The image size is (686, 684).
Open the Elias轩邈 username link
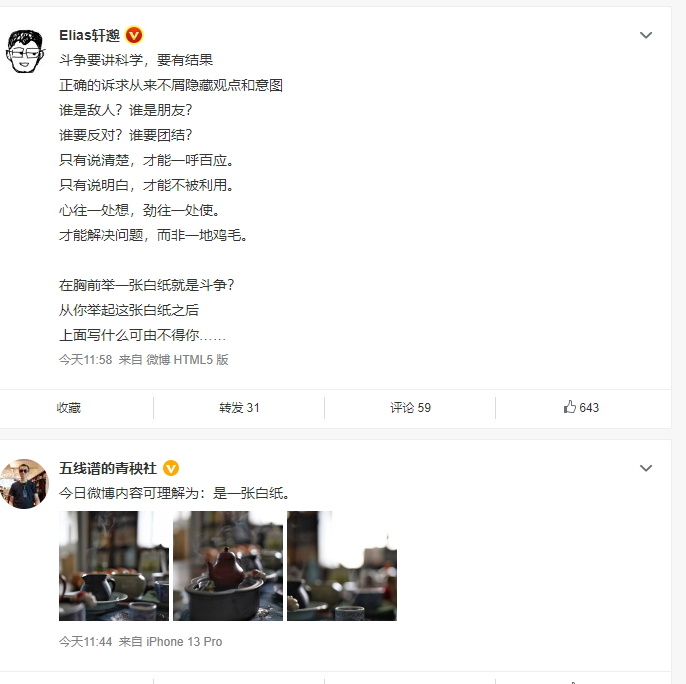click(89, 35)
